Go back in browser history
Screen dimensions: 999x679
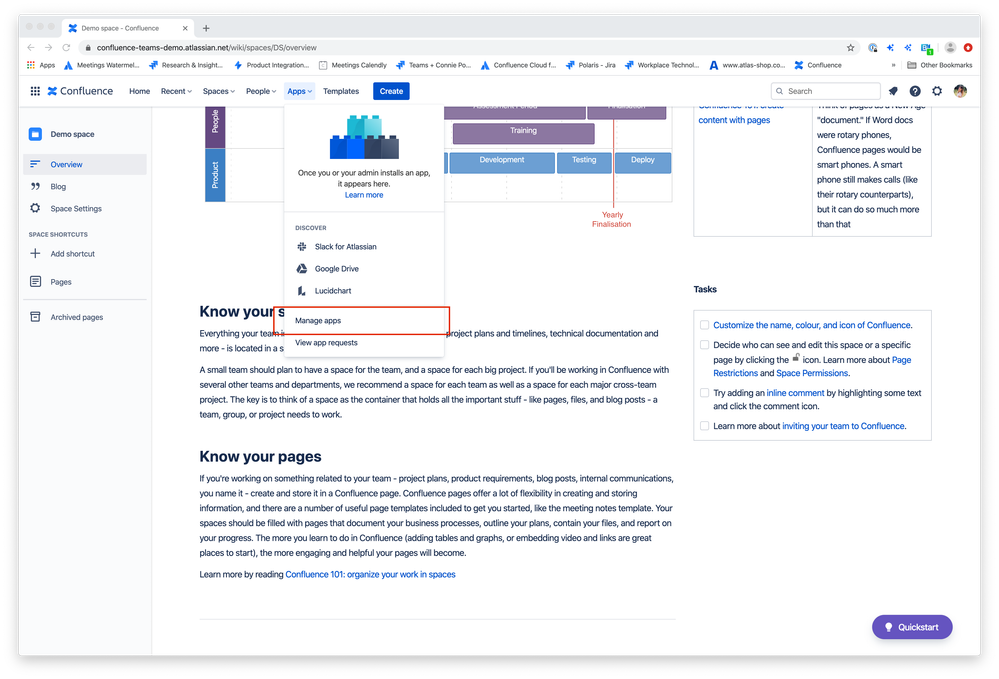[x=31, y=48]
